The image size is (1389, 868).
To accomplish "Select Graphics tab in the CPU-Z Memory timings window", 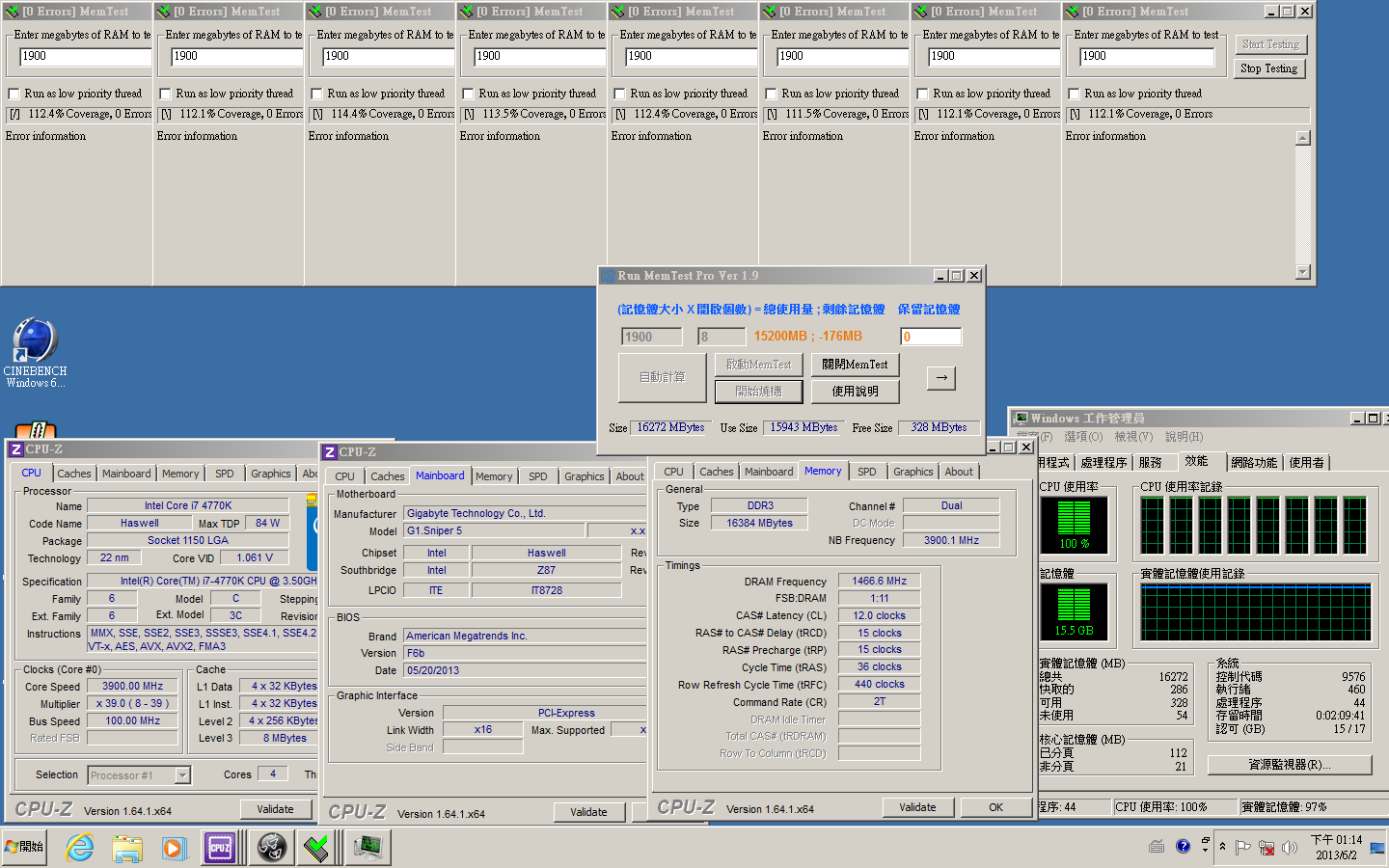I will tap(912, 472).
